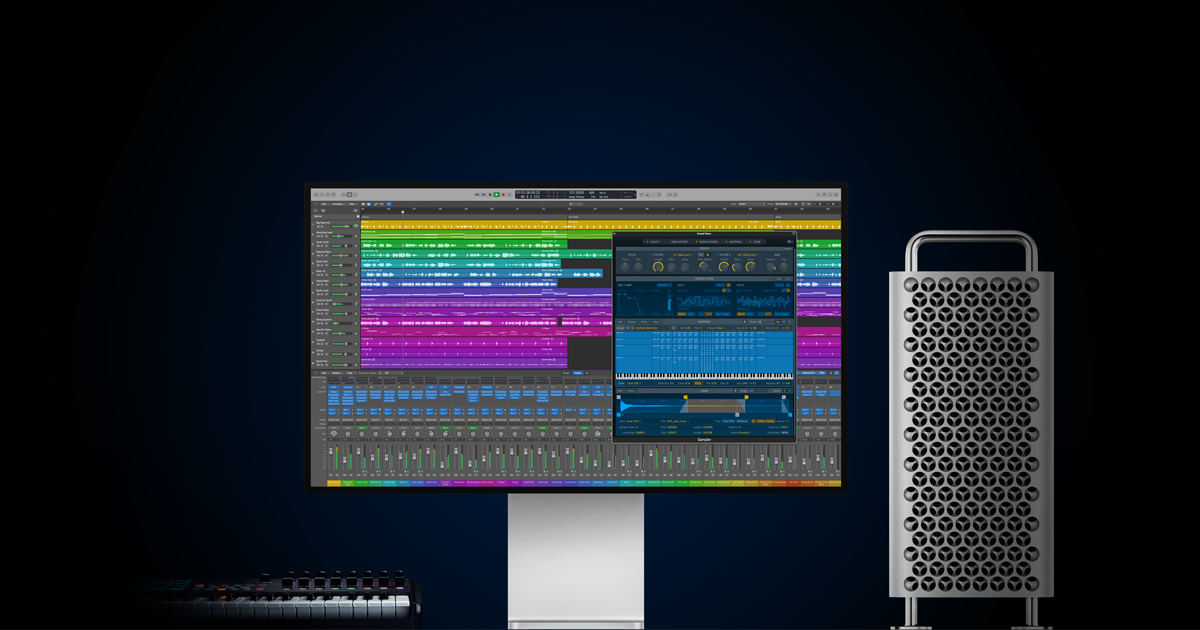Screen dimensions: 1200x630
Task: Open the Filter 1 type dropdown in Sampler
Action: (683, 254)
